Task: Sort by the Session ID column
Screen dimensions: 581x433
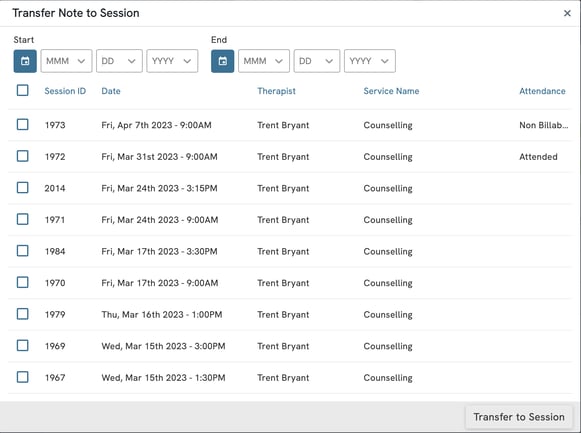Action: click(x=65, y=91)
